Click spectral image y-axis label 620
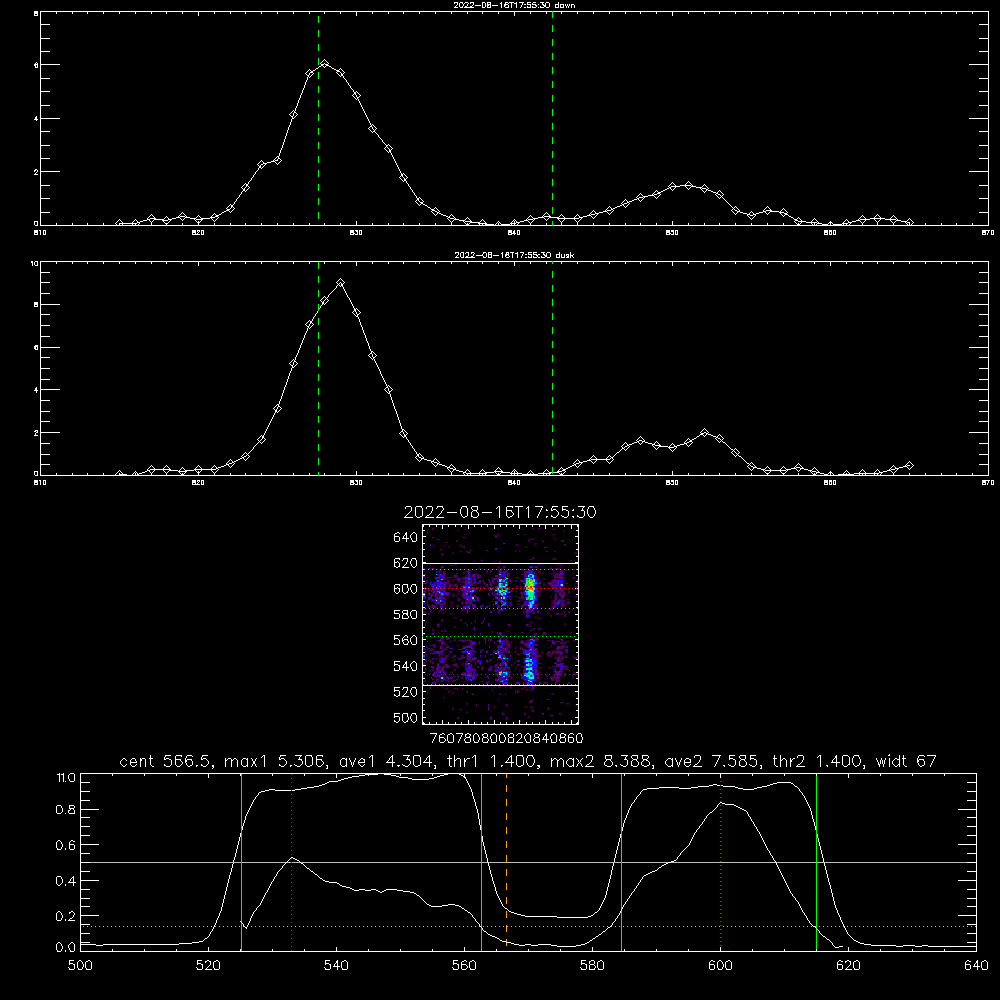Screen dimensions: 1000x1000 coord(405,563)
